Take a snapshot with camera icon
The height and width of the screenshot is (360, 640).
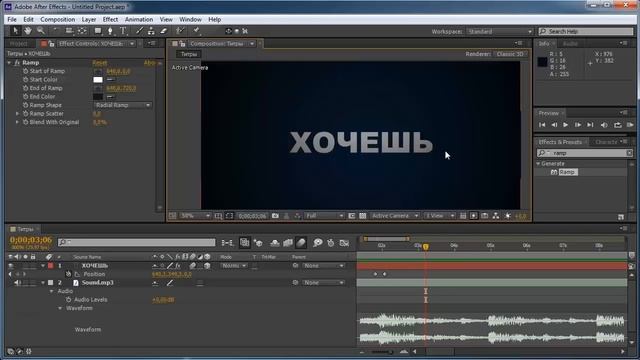click(x=275, y=216)
